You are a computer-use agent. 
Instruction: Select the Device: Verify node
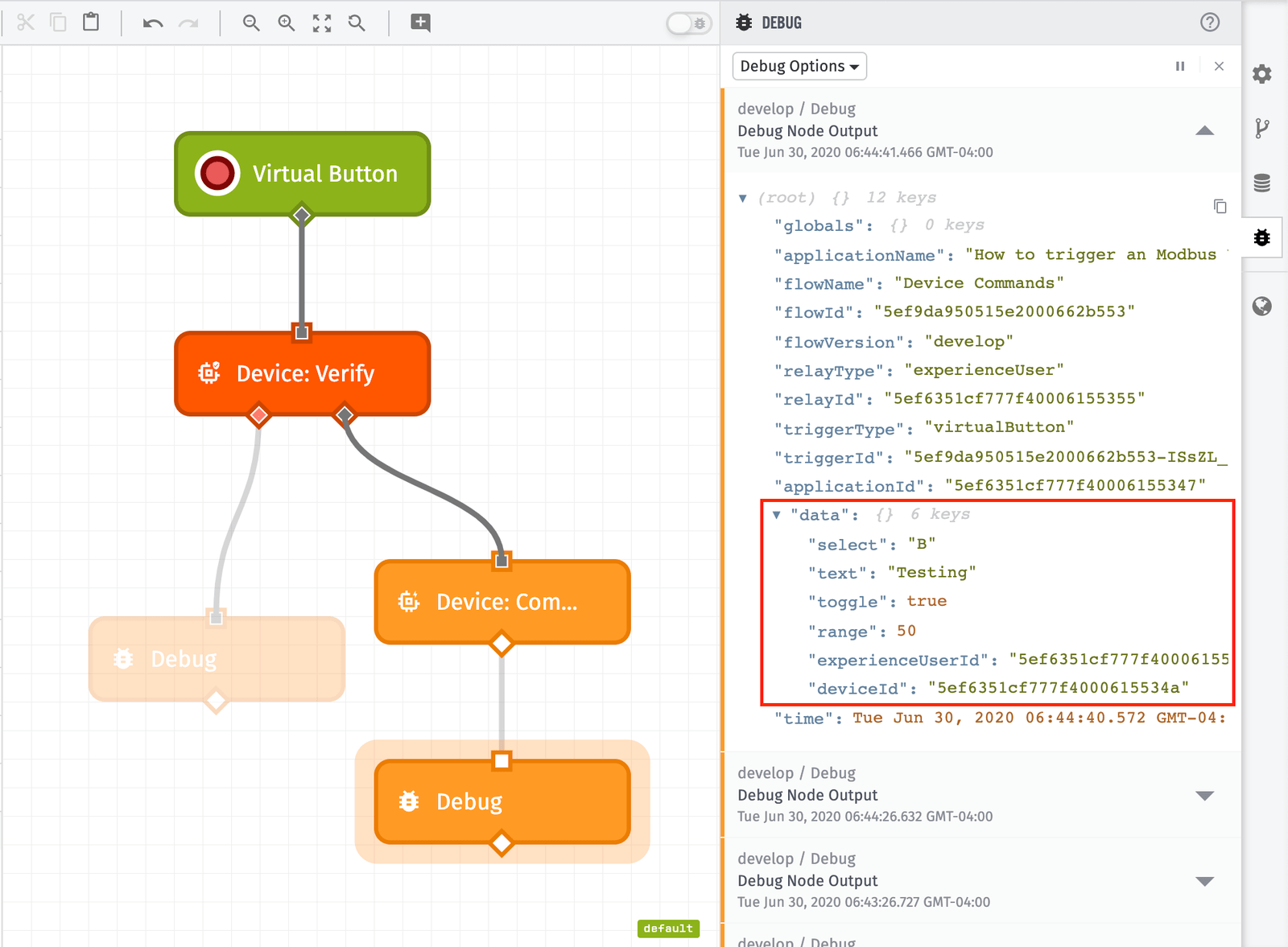tap(303, 373)
